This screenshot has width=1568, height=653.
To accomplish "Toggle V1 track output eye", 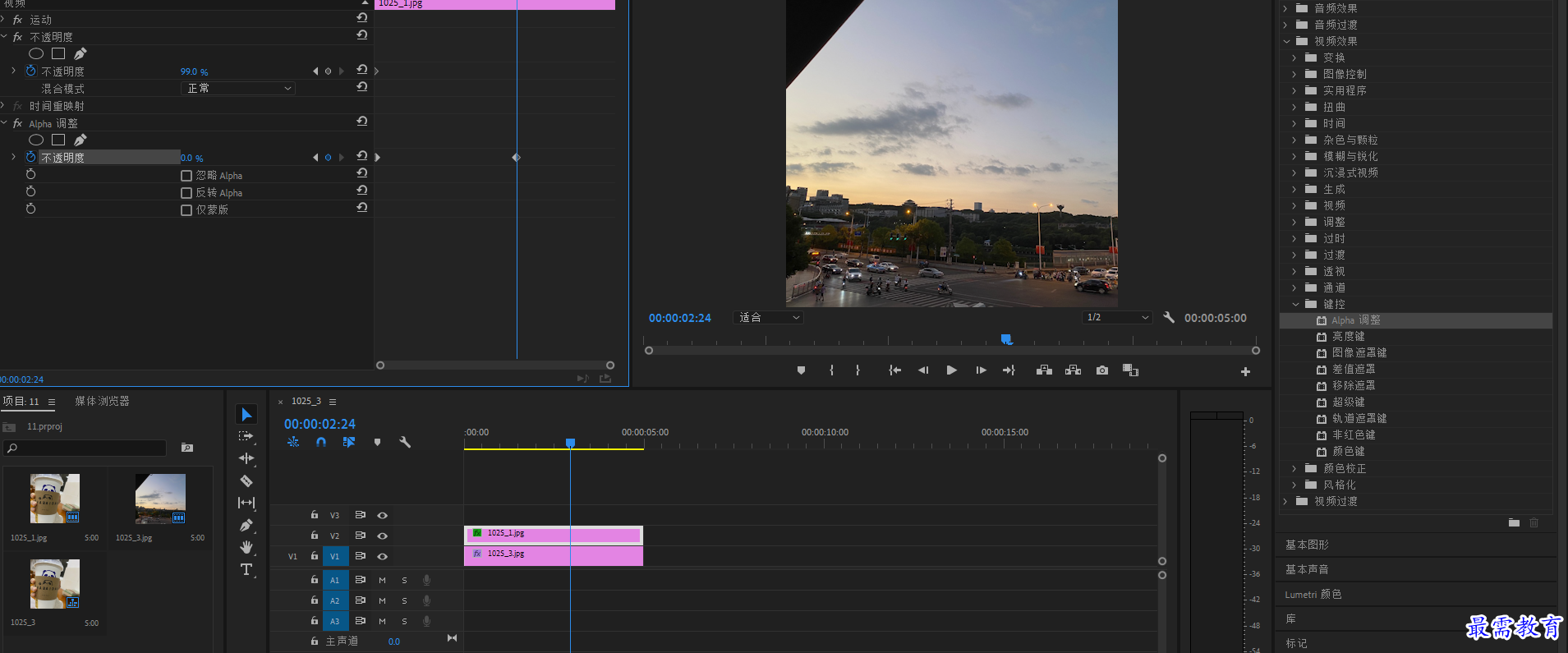I will point(382,556).
